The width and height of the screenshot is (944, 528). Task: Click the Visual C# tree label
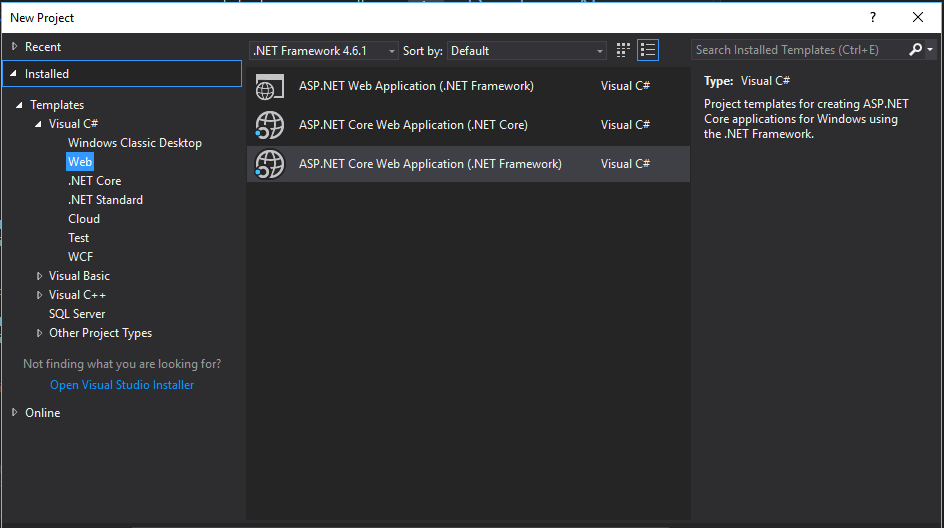point(73,123)
